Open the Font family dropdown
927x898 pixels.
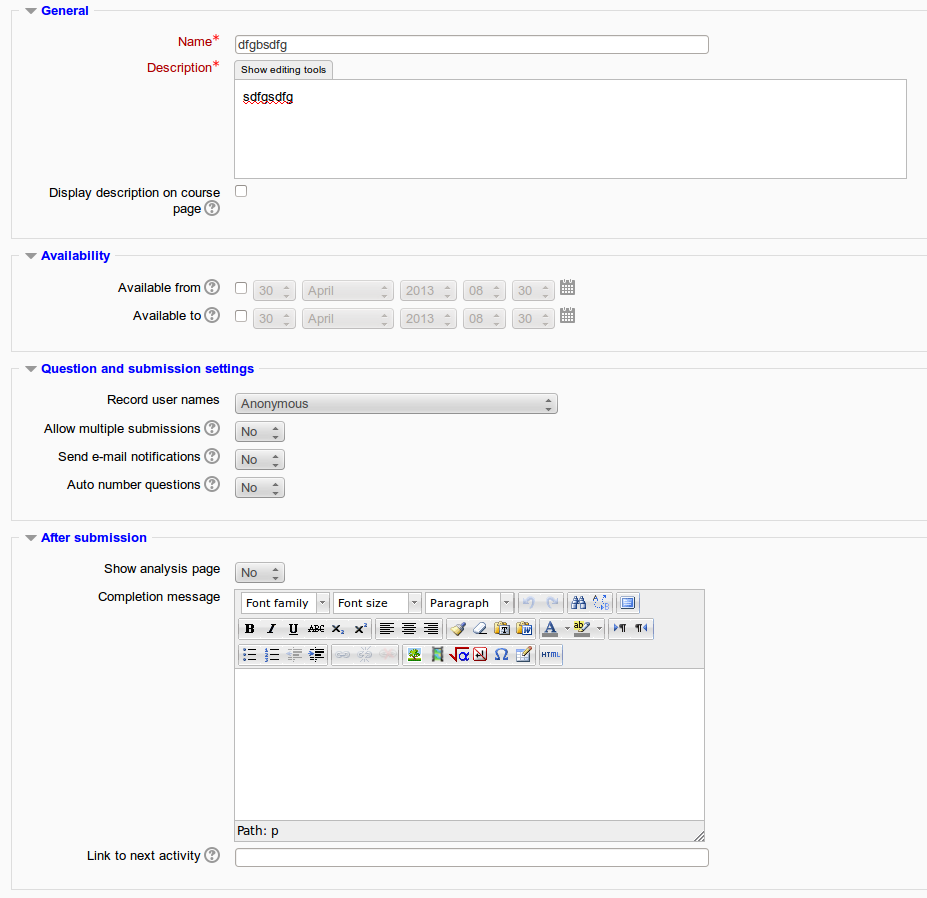(x=285, y=603)
